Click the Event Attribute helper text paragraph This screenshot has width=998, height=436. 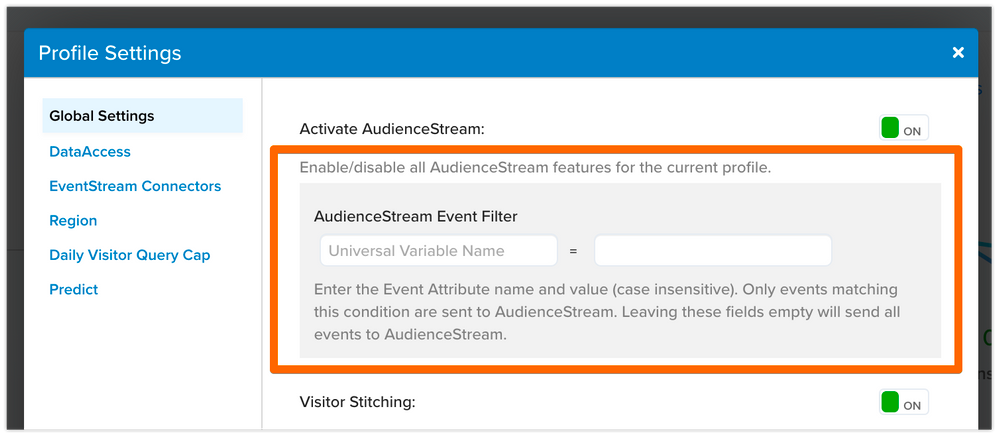pos(607,312)
